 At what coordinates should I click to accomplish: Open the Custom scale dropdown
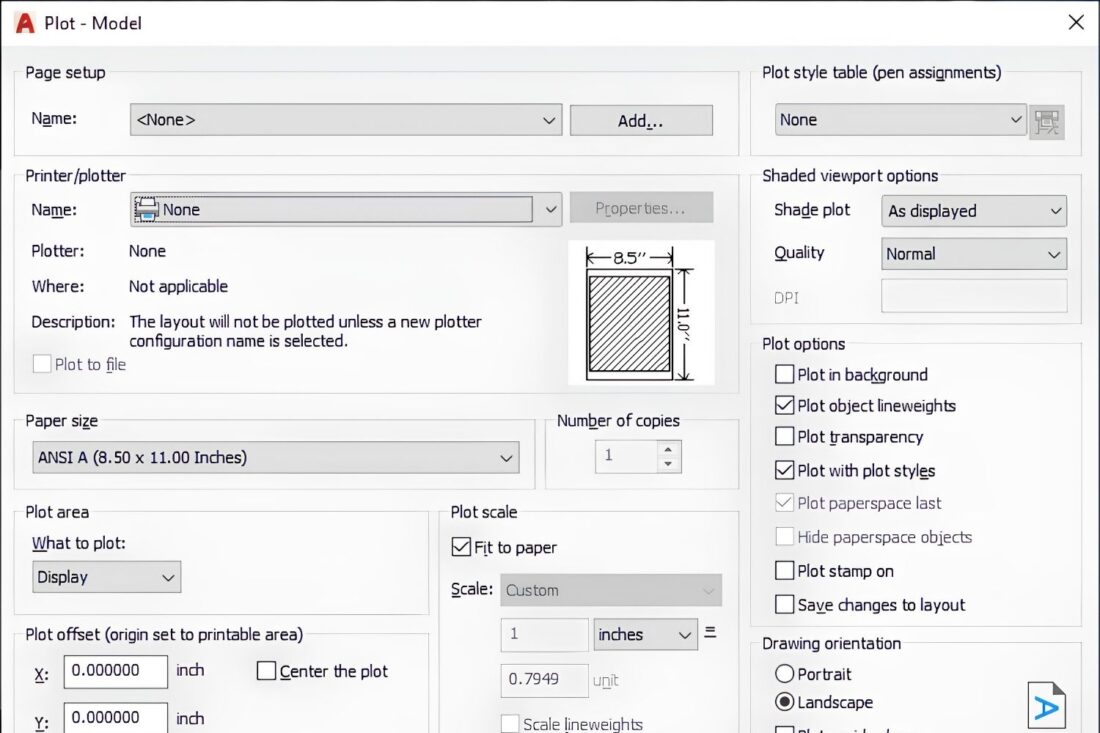[x=611, y=590]
